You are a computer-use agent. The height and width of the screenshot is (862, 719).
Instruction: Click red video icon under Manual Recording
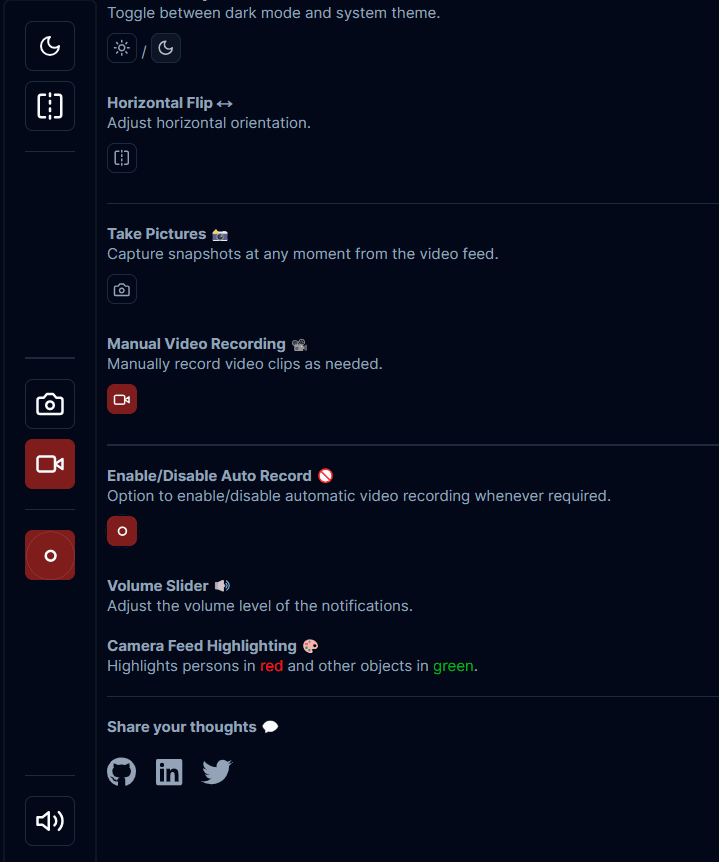[x=122, y=400]
